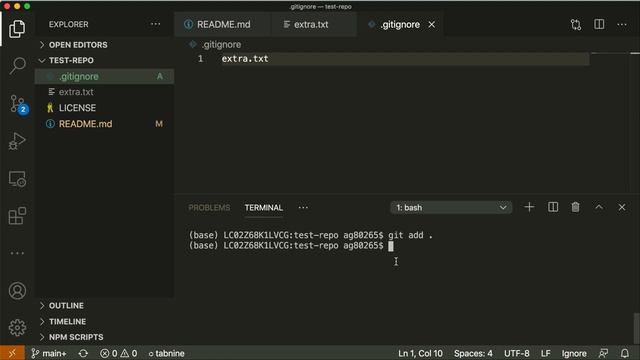
Task: Open the feedback icon in status bar
Action: point(603,353)
